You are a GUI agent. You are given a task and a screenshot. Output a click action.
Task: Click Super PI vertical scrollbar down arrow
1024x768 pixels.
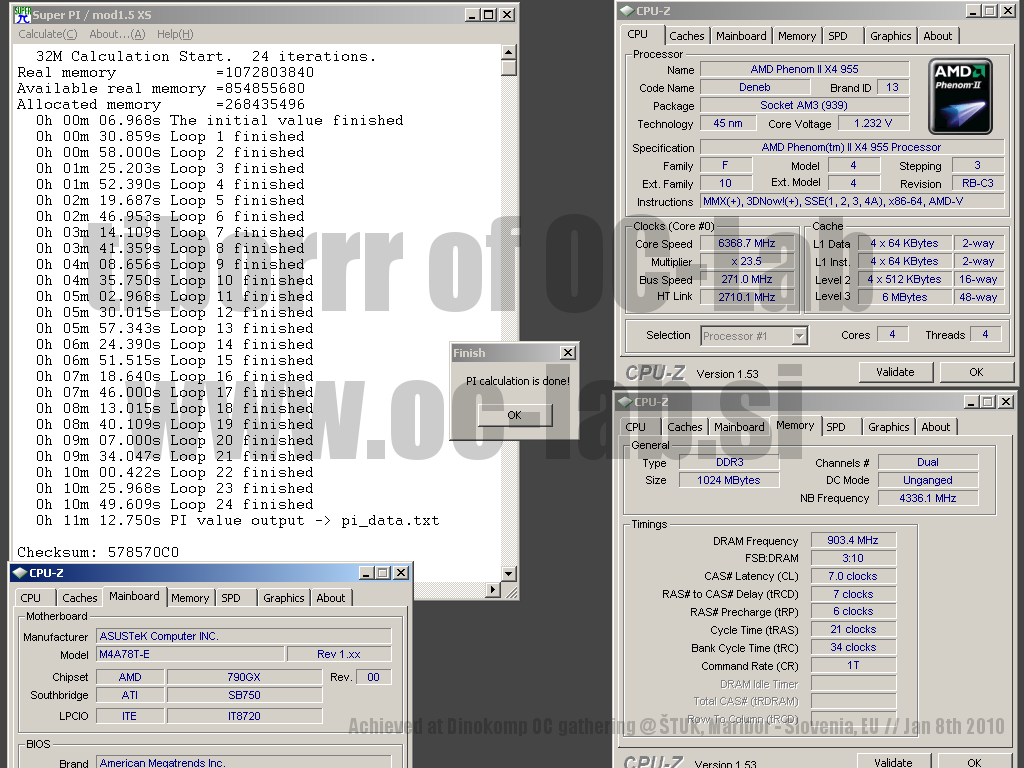click(509, 573)
